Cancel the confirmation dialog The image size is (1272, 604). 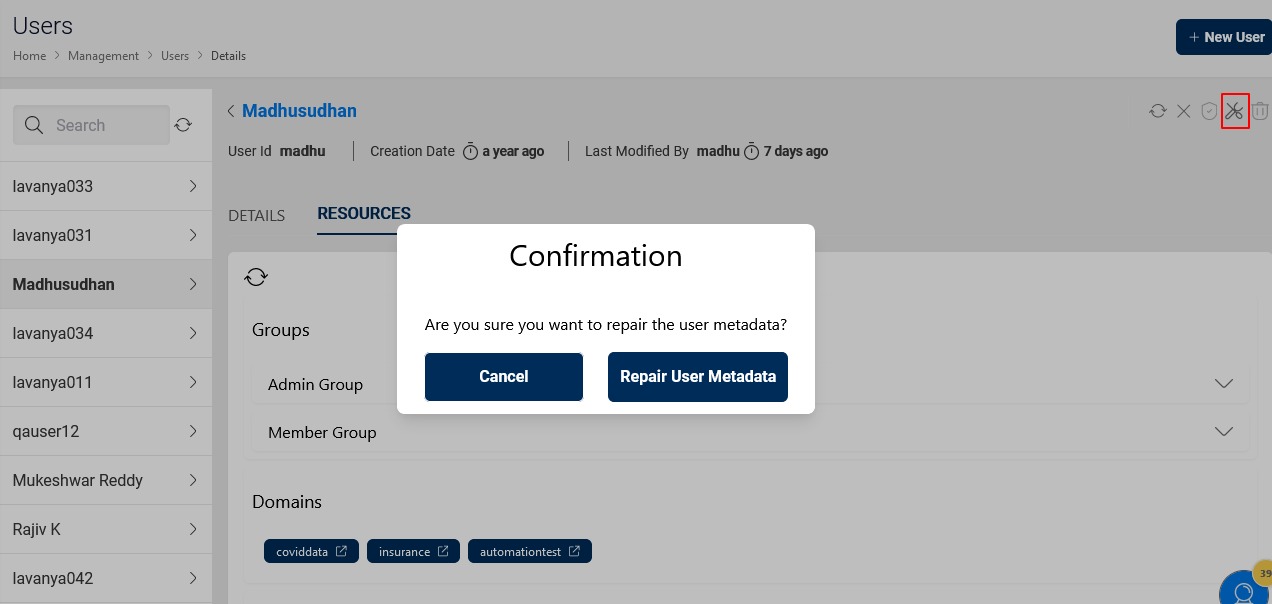coord(503,377)
